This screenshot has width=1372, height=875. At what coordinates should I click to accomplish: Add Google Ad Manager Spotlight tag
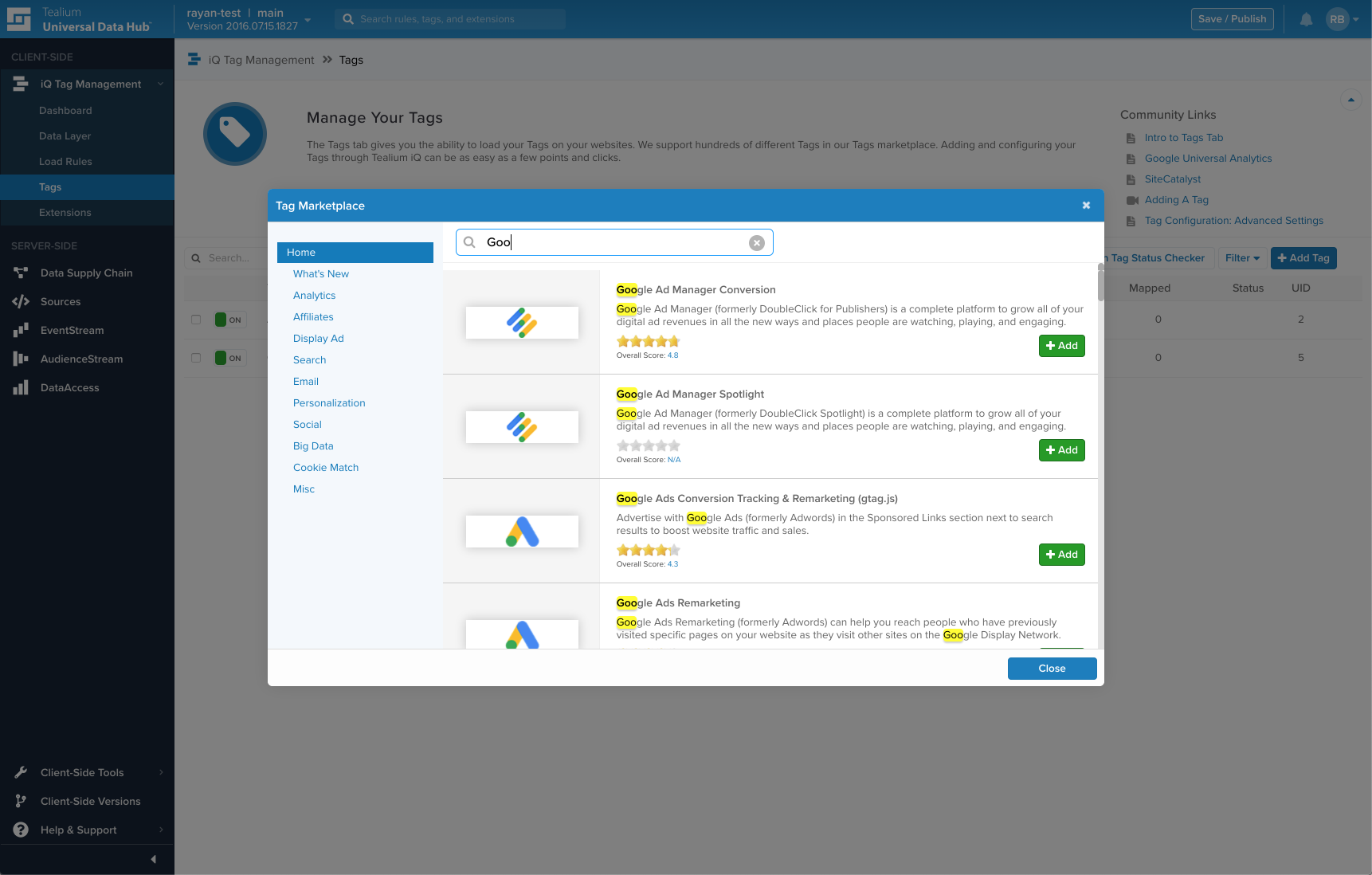(x=1061, y=450)
